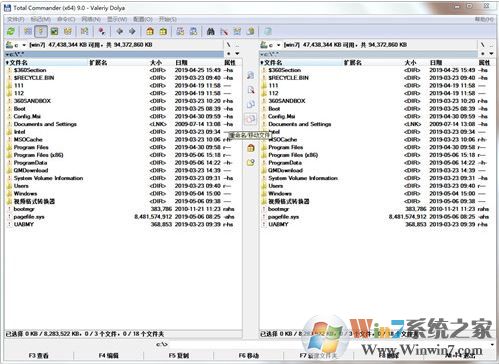Open 网络(N) menu

(91, 19)
